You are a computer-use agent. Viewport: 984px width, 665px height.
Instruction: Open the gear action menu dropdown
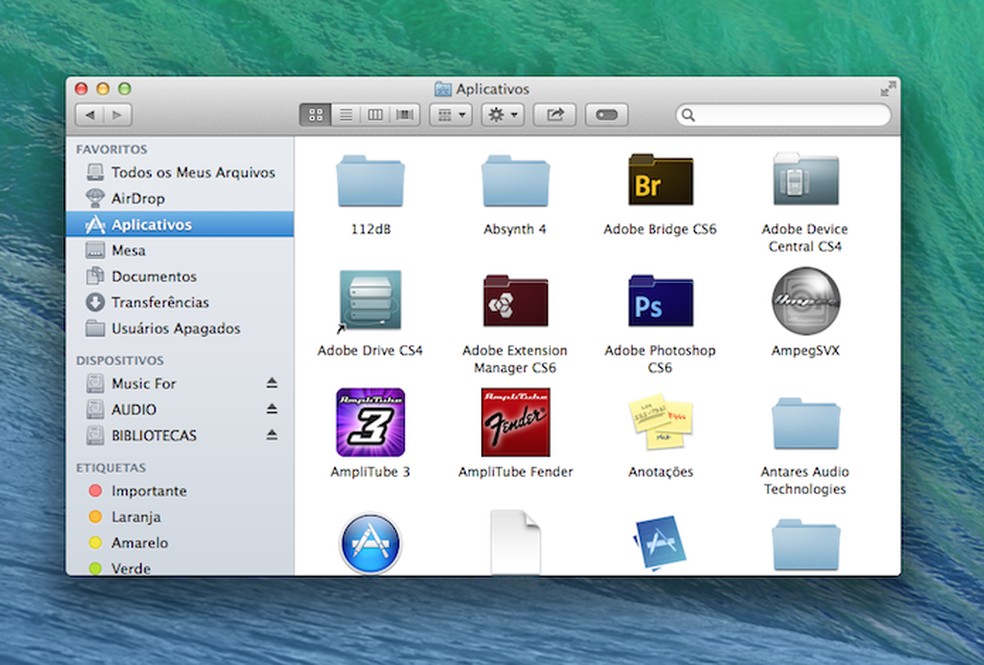click(x=502, y=115)
